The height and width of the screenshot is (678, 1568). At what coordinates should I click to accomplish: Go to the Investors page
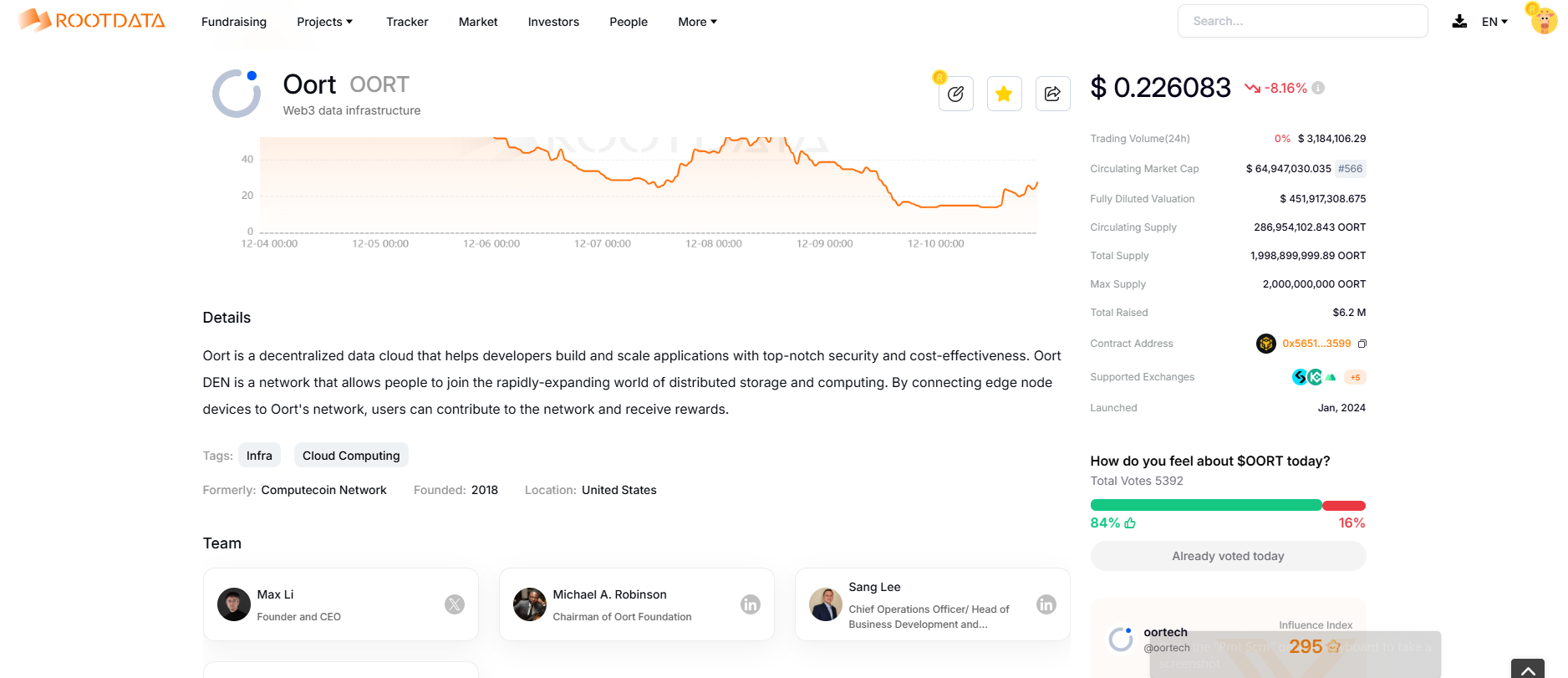[x=553, y=22]
